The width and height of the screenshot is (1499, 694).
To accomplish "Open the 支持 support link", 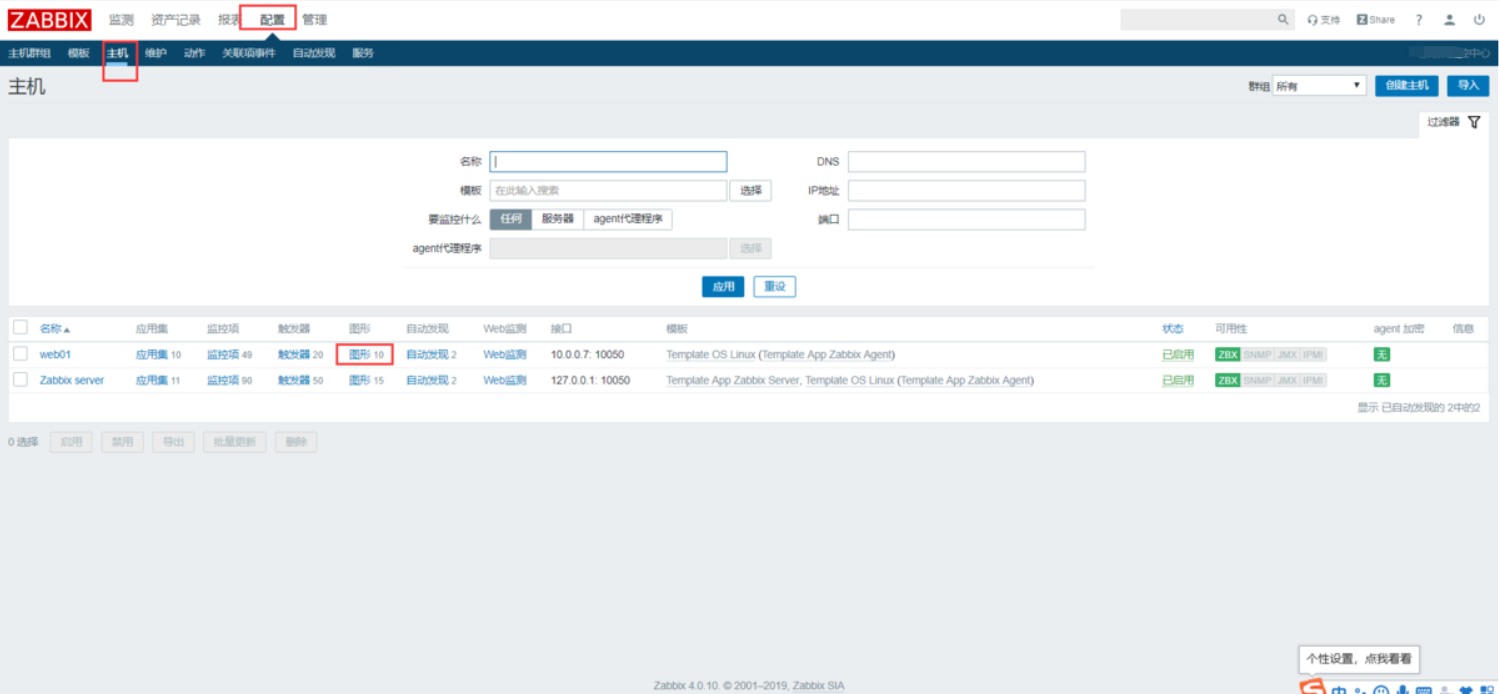I will click(1324, 20).
